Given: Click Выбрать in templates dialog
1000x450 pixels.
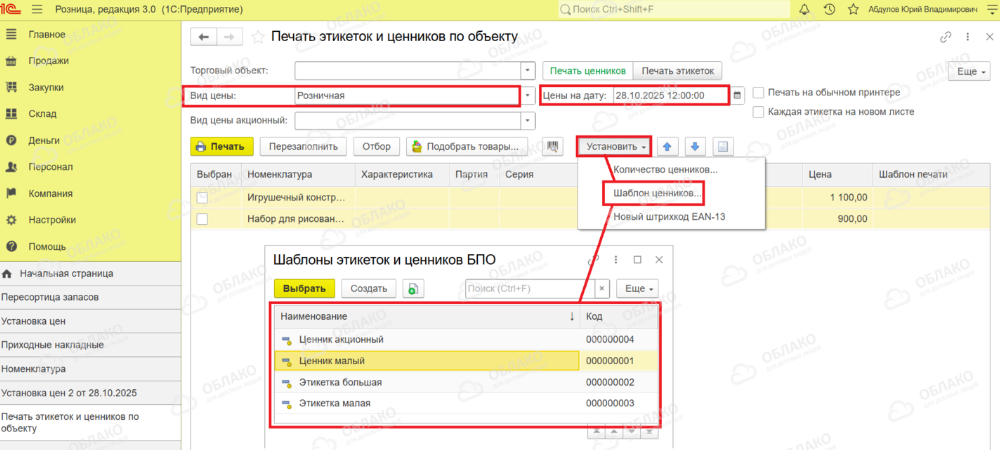Looking at the screenshot, I should (304, 288).
